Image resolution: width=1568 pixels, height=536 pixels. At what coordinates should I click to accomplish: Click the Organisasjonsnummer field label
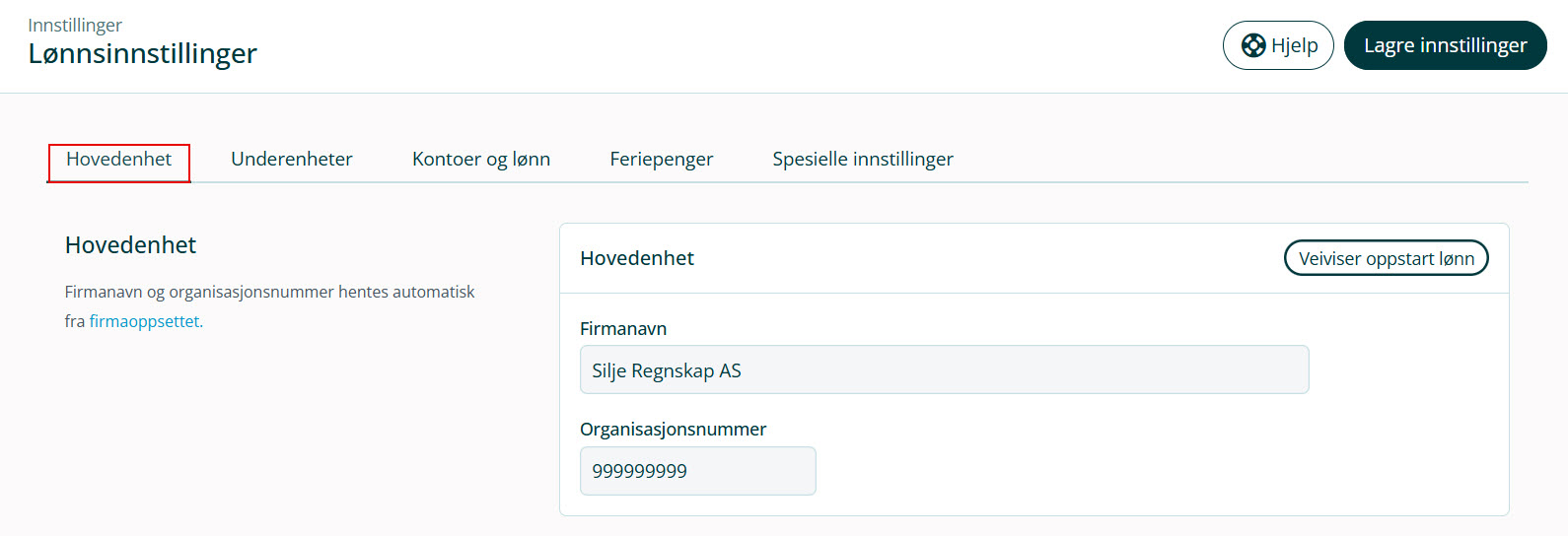pyautogui.click(x=674, y=430)
